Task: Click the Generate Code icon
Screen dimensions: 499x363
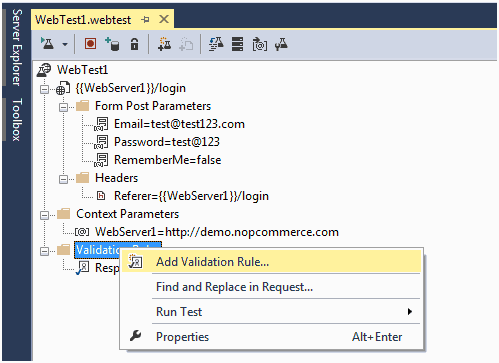Action: point(281,44)
